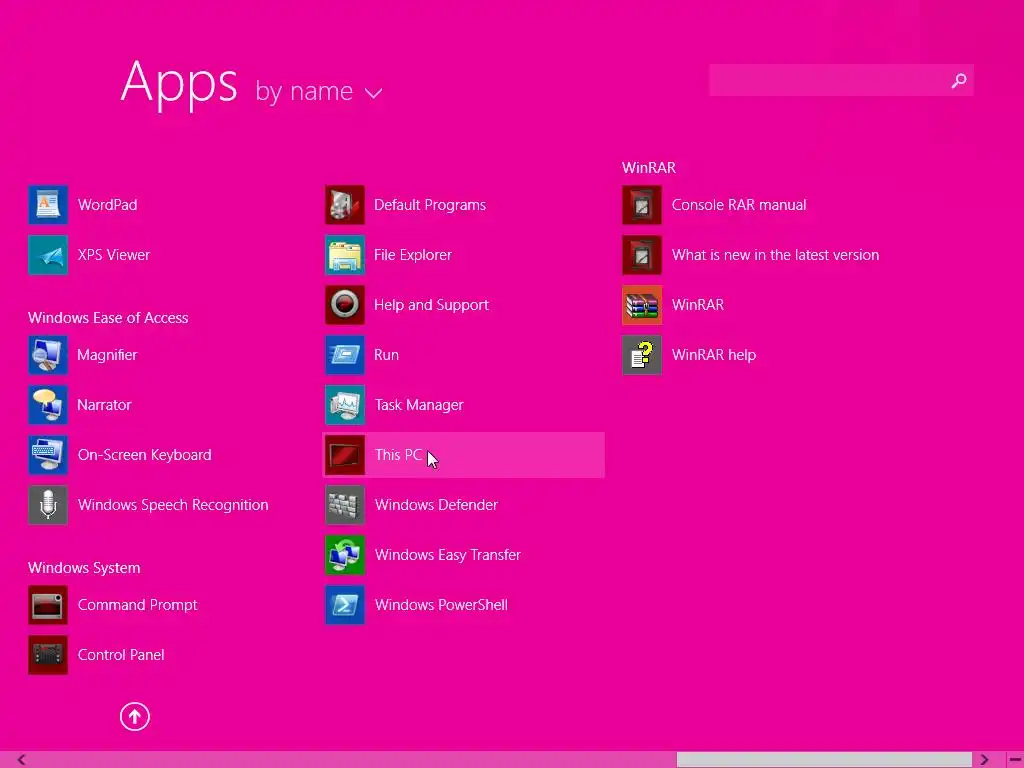1024x768 pixels.
Task: Start Narrator from its icon
Action: [x=48, y=405]
